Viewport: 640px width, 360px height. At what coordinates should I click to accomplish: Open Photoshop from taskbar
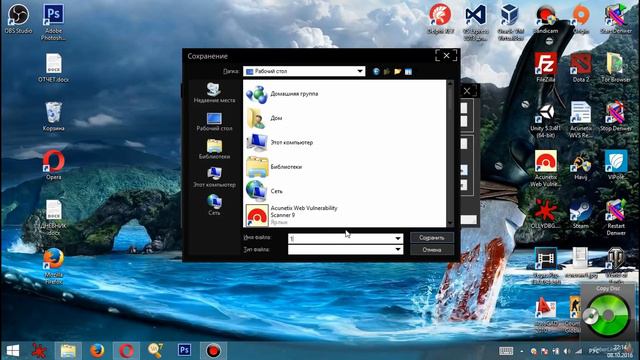pyautogui.click(x=184, y=350)
